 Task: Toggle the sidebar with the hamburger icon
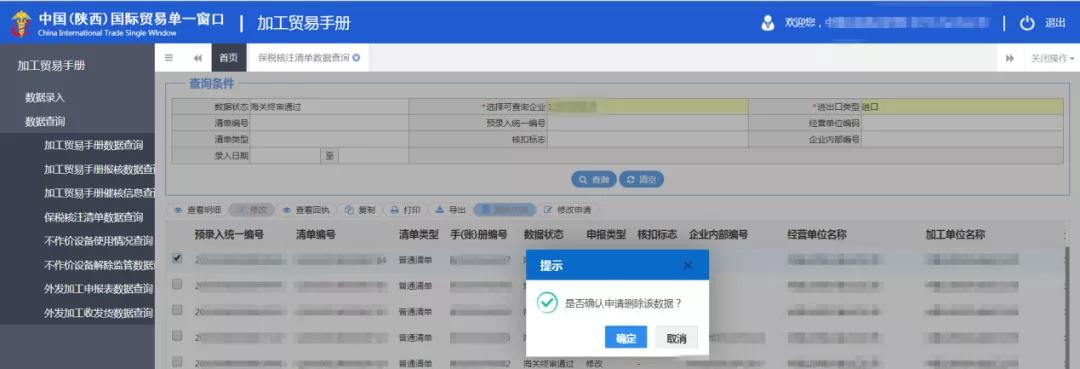pyautogui.click(x=169, y=58)
